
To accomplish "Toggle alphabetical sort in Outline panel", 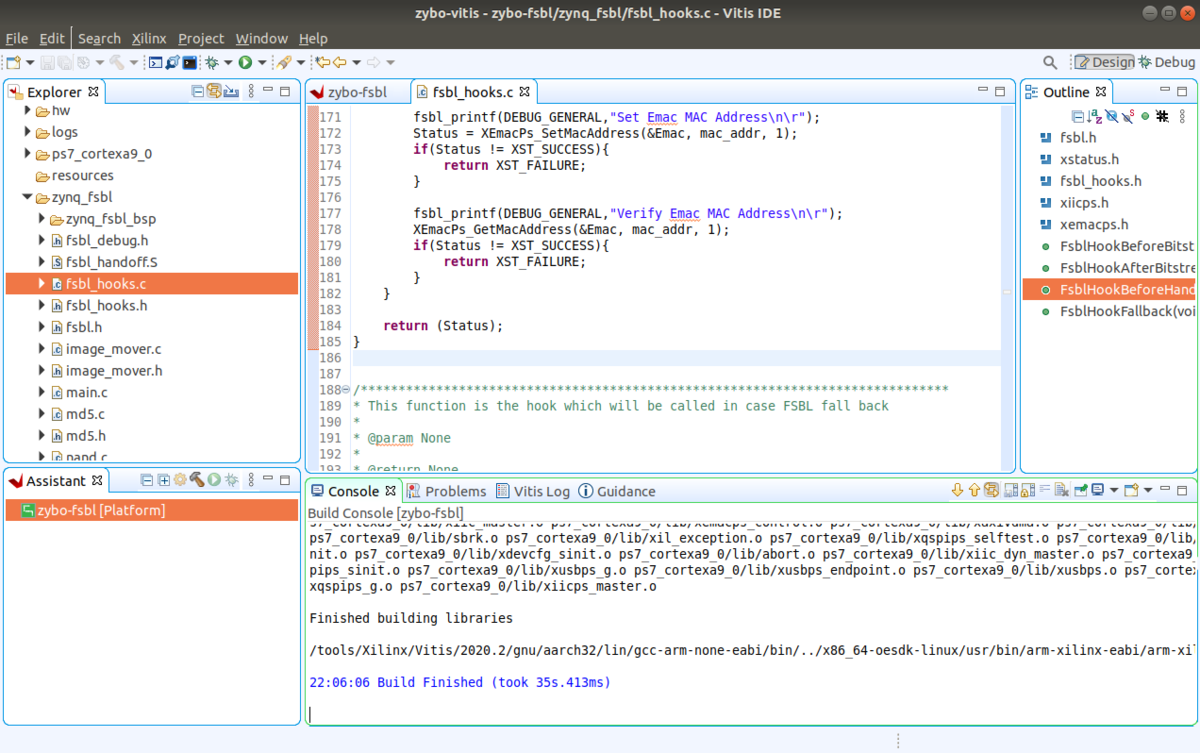I will click(x=1095, y=116).
